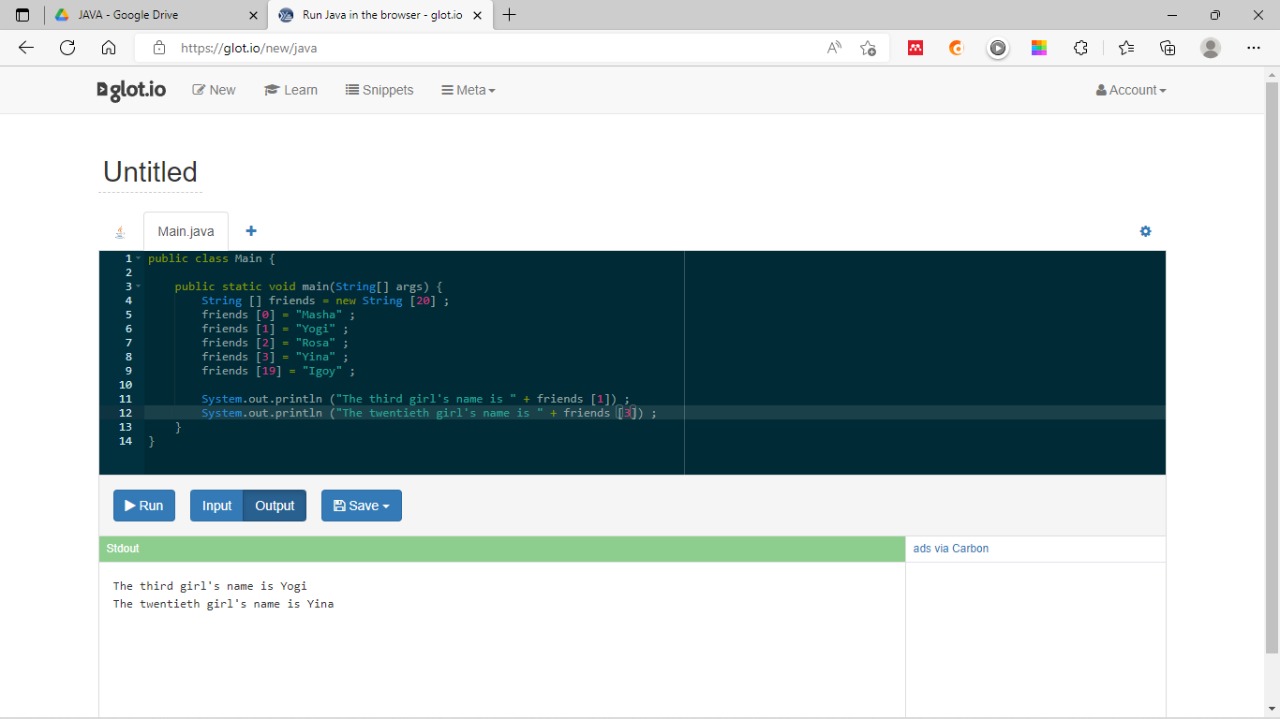Toggle to the Output panel
This screenshot has width=1280, height=719.
point(274,506)
